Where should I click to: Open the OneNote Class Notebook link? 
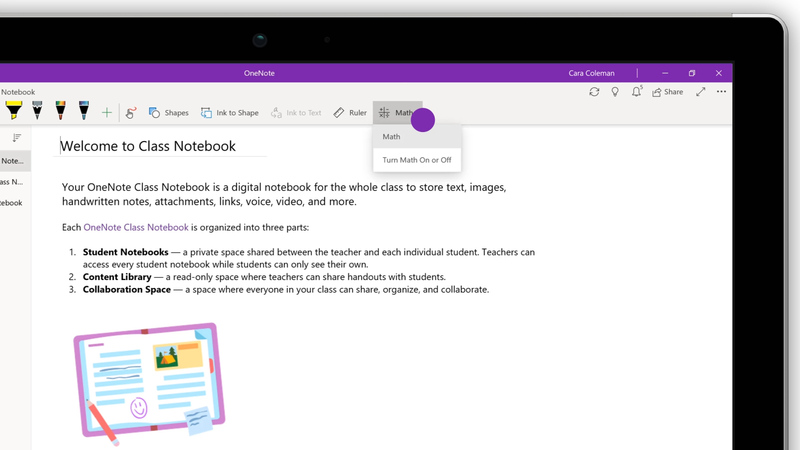(x=136, y=227)
